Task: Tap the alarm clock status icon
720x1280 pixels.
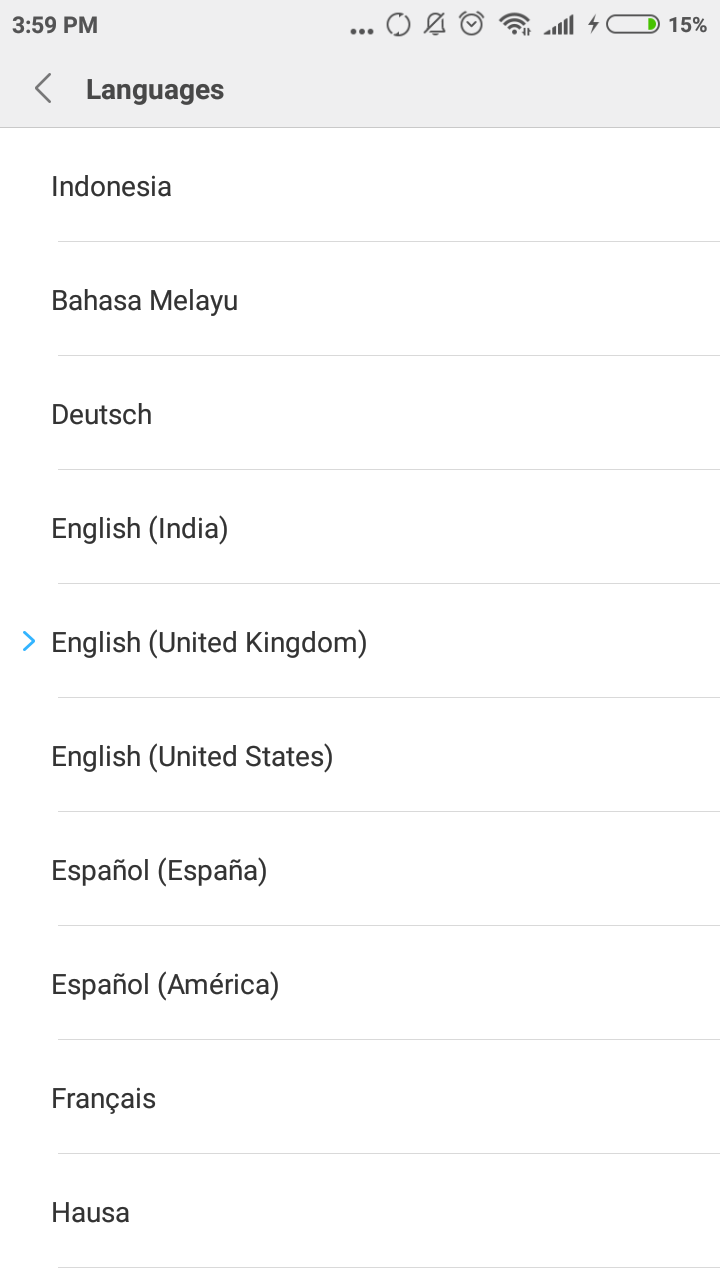Action: 471,24
